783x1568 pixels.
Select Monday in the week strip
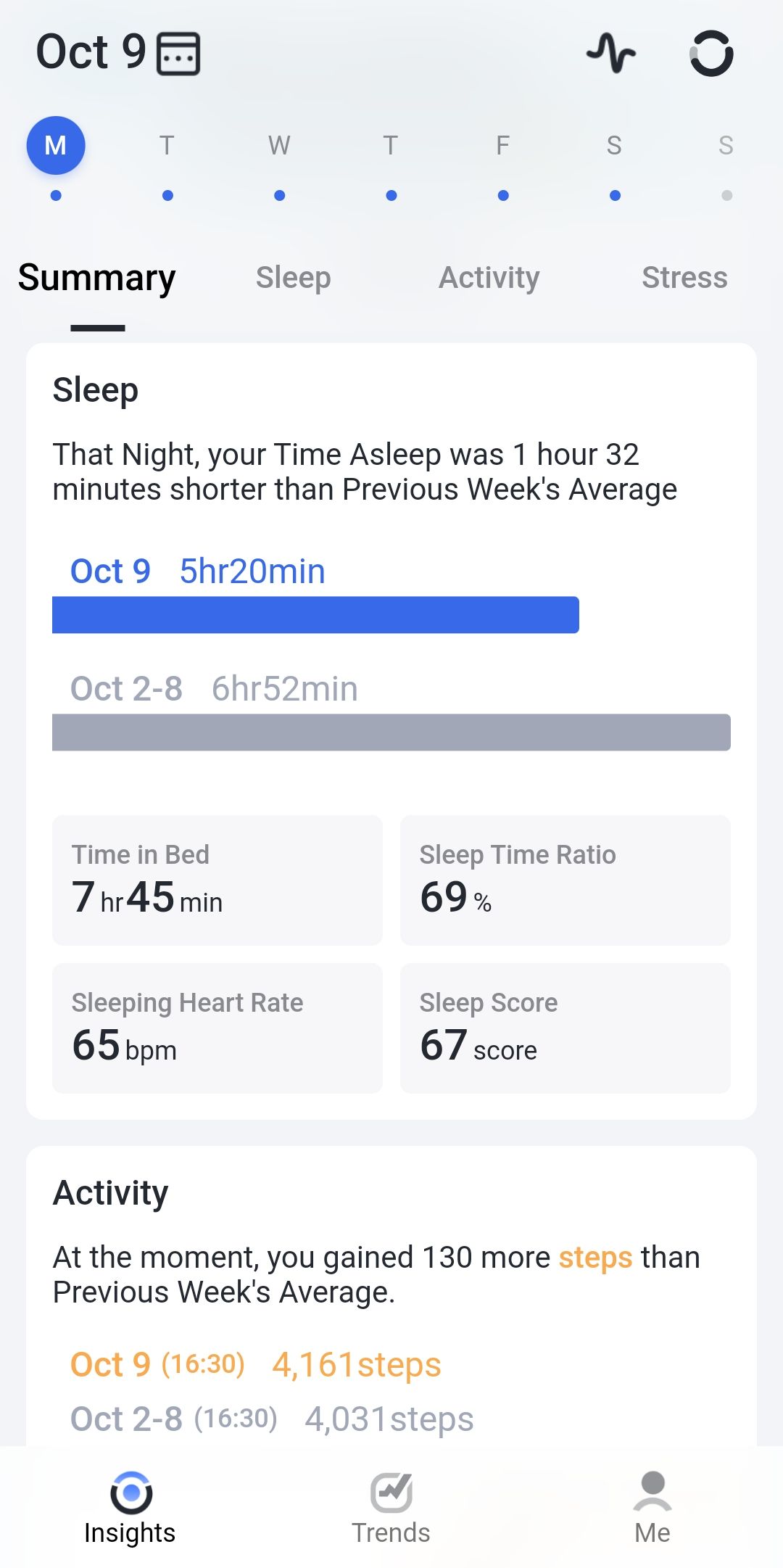coord(56,146)
